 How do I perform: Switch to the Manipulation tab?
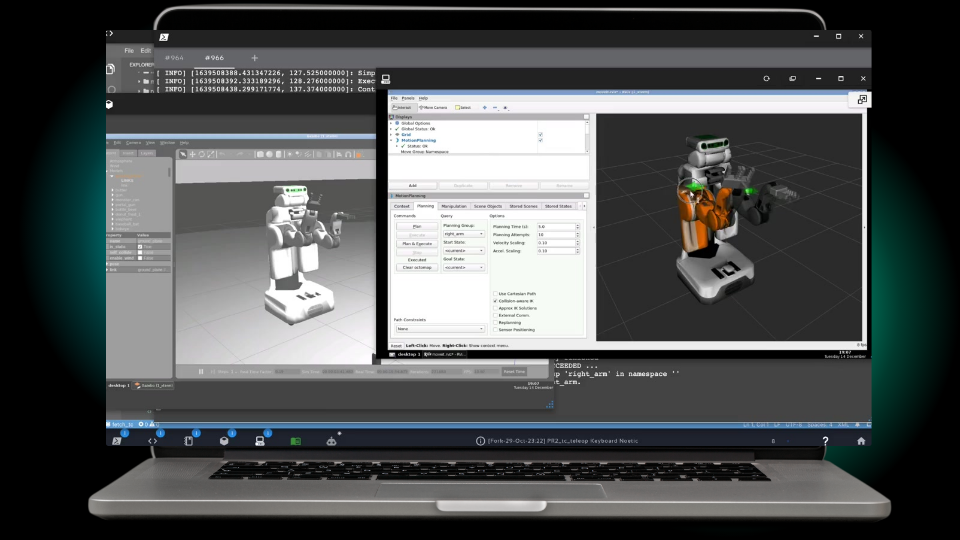click(453, 206)
